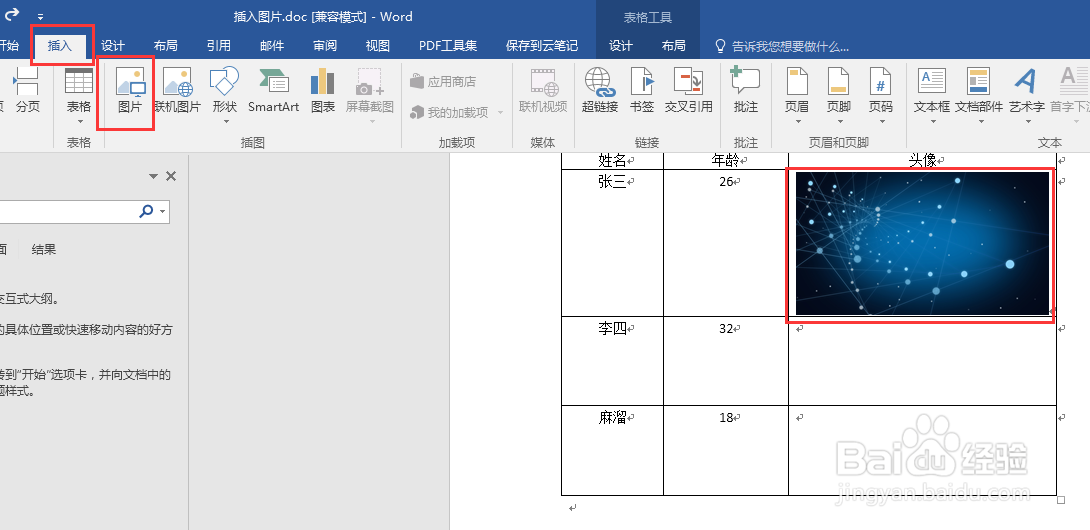Add a 书签 bookmark
1090x530 pixels.
coord(642,91)
